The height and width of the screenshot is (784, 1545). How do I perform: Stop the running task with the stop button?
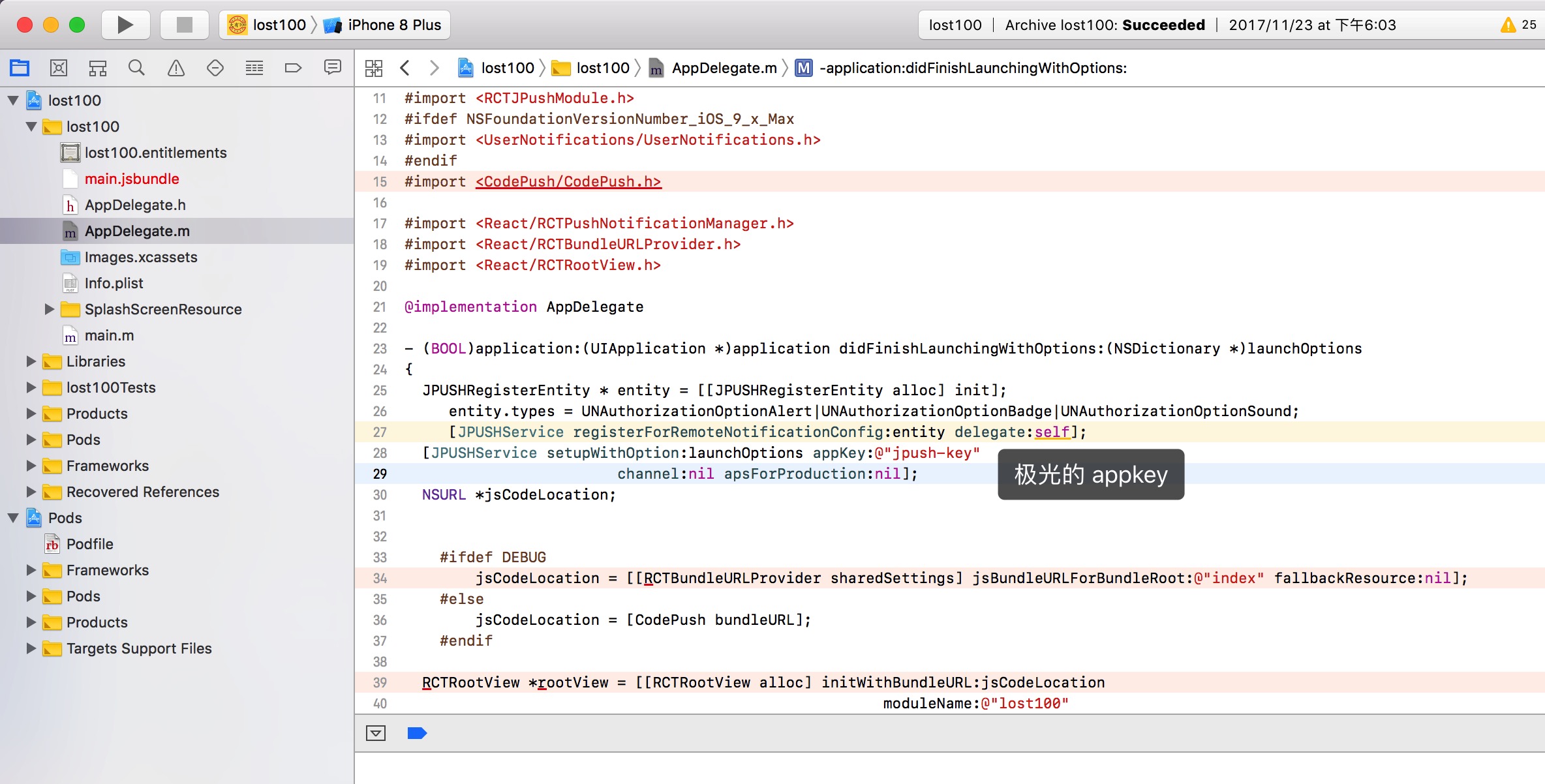pos(185,25)
